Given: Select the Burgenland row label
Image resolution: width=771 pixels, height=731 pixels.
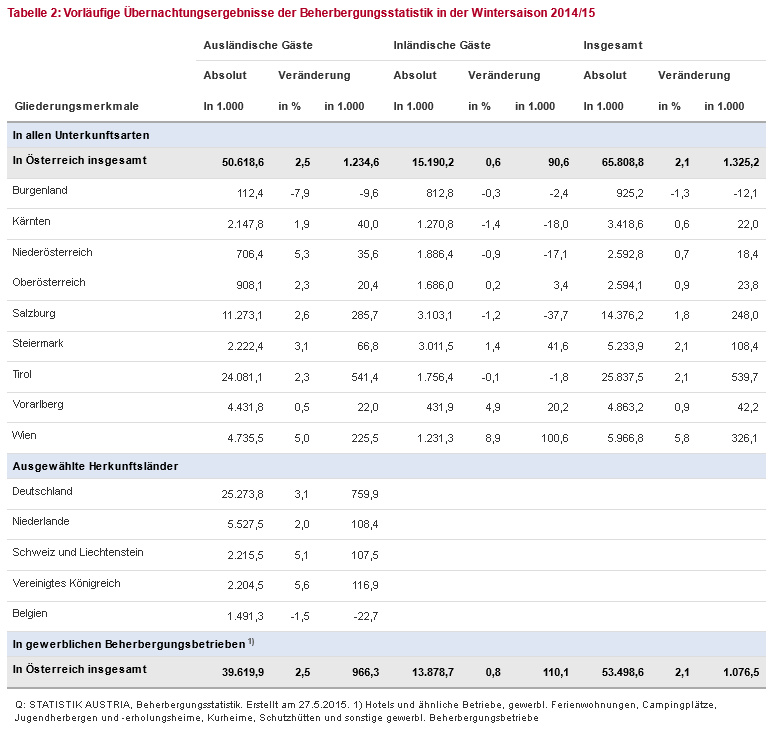Looking at the screenshot, I should click(x=39, y=190).
